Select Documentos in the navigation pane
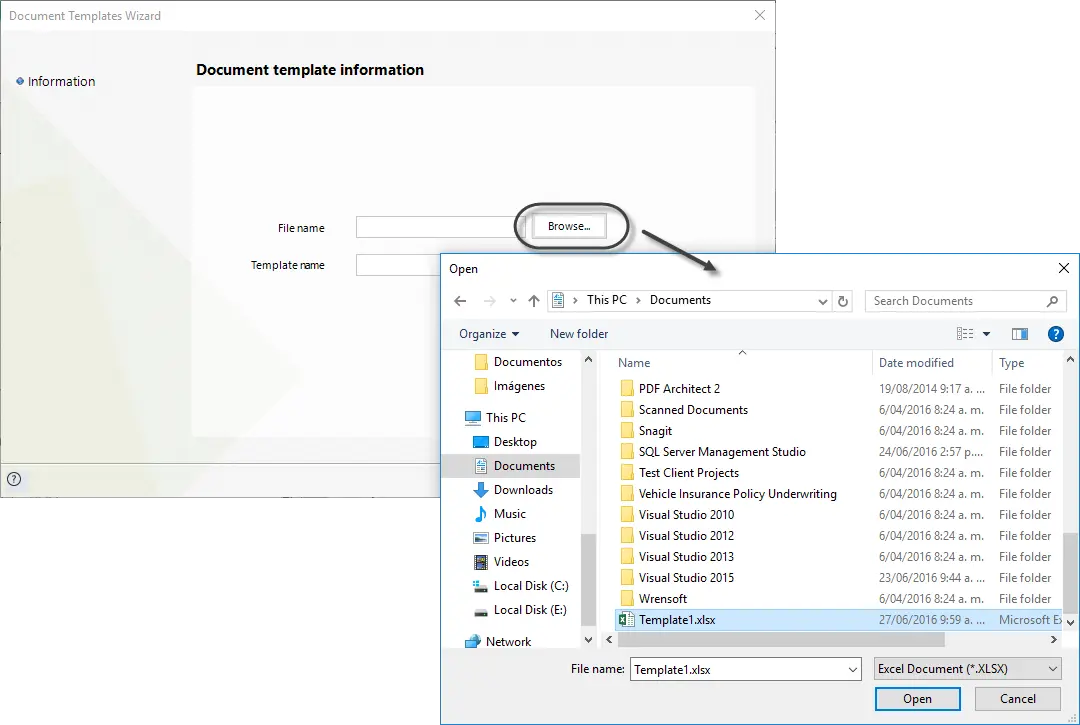Image resolution: width=1080 pixels, height=725 pixels. point(519,362)
